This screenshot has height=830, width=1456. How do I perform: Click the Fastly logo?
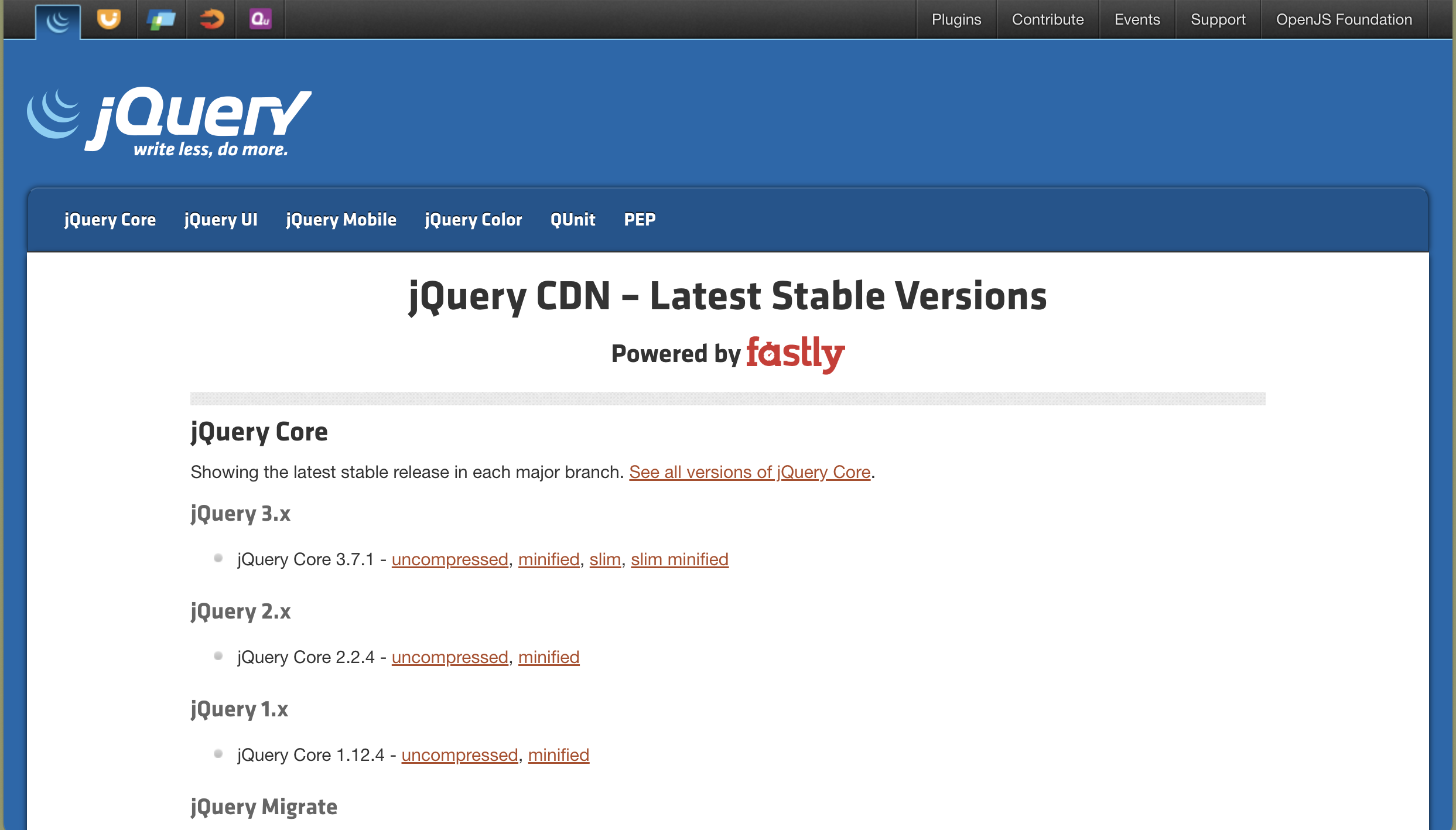tap(795, 353)
